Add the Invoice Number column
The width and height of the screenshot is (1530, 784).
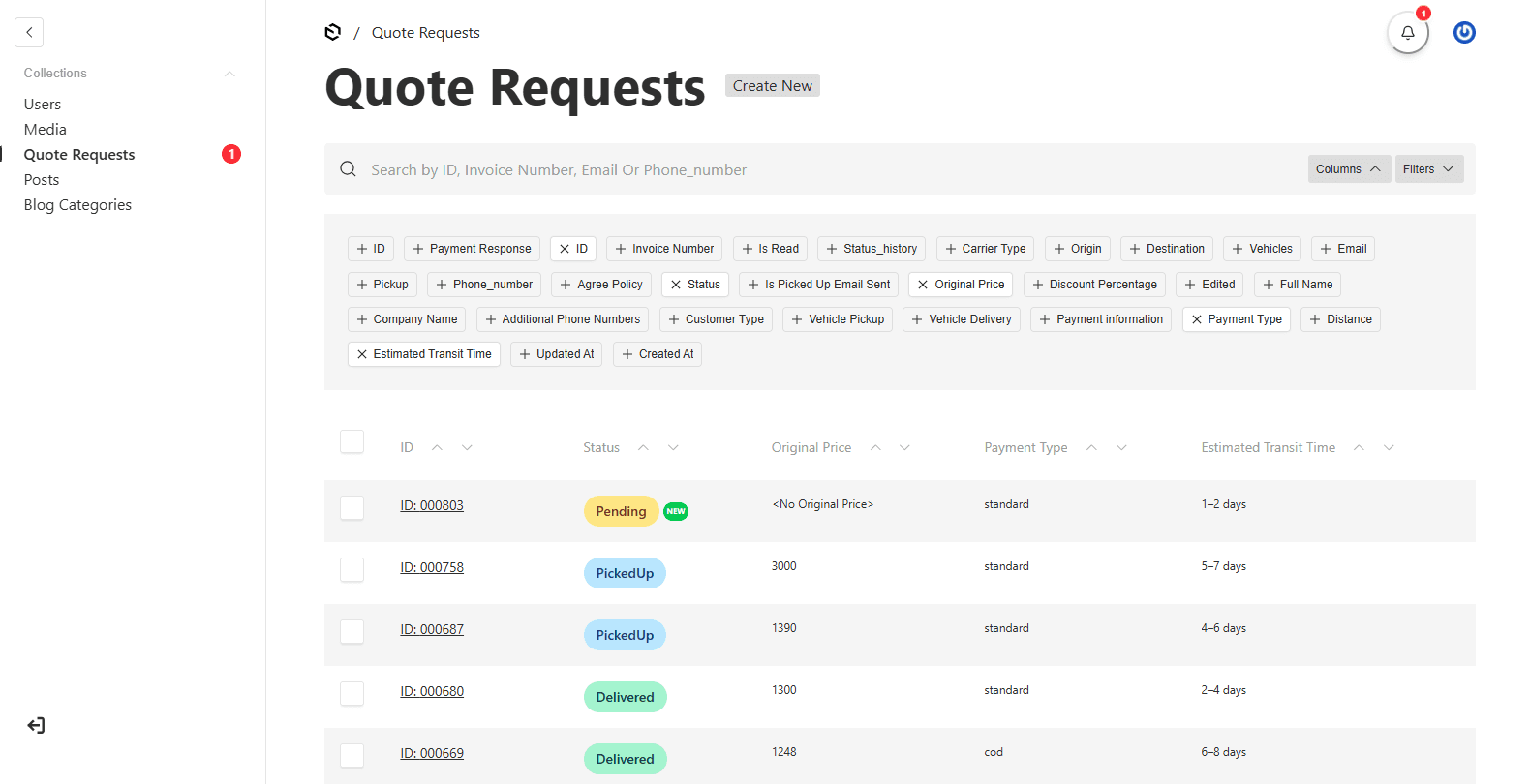click(x=664, y=249)
